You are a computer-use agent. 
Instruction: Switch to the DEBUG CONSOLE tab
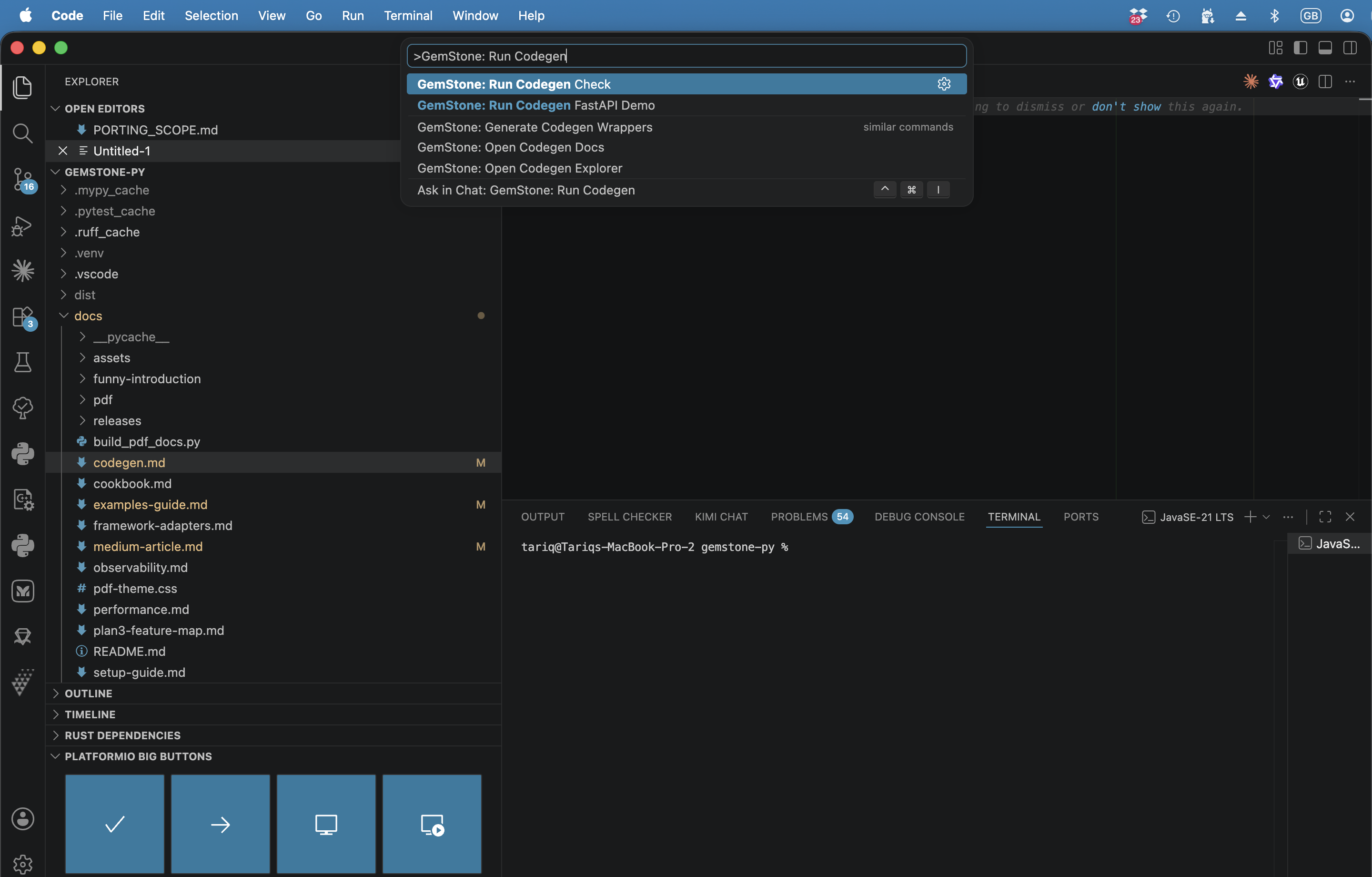coord(919,517)
